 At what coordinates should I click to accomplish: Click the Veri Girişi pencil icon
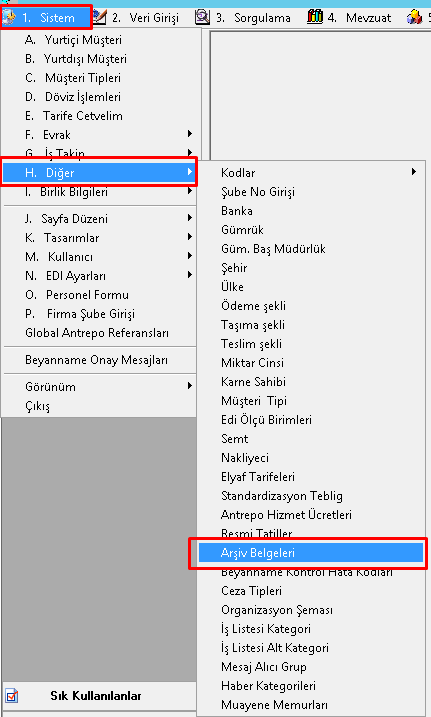99,17
